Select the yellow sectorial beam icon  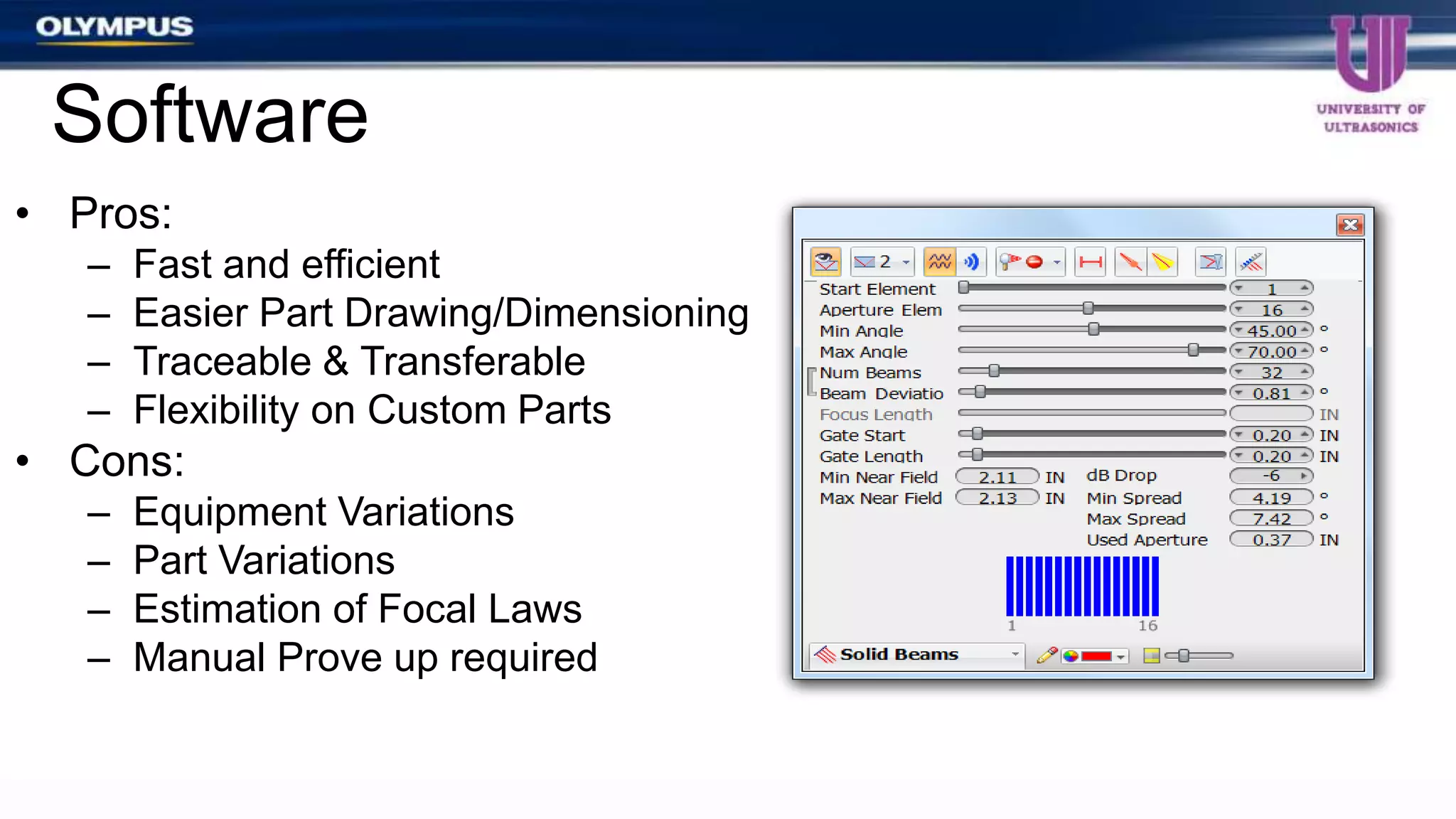tap(1162, 262)
